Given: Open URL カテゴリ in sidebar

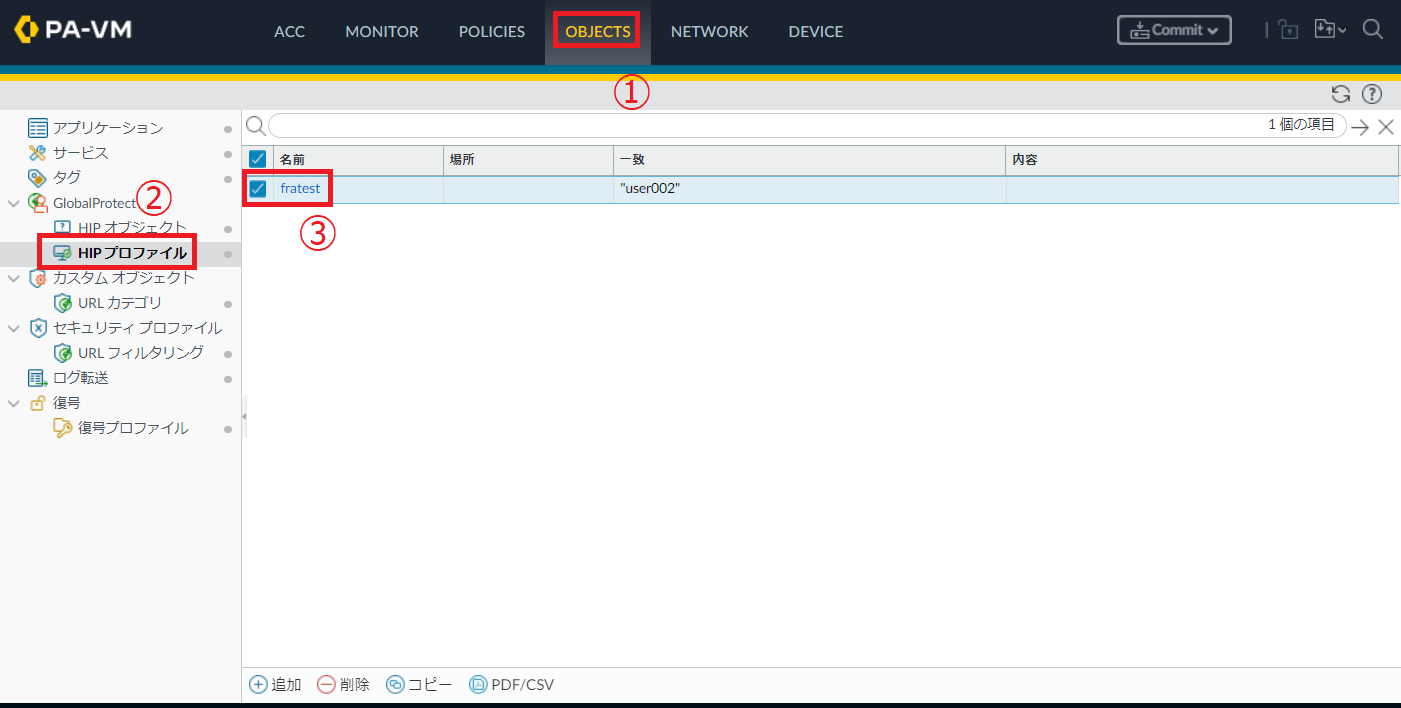Looking at the screenshot, I should pos(119,303).
